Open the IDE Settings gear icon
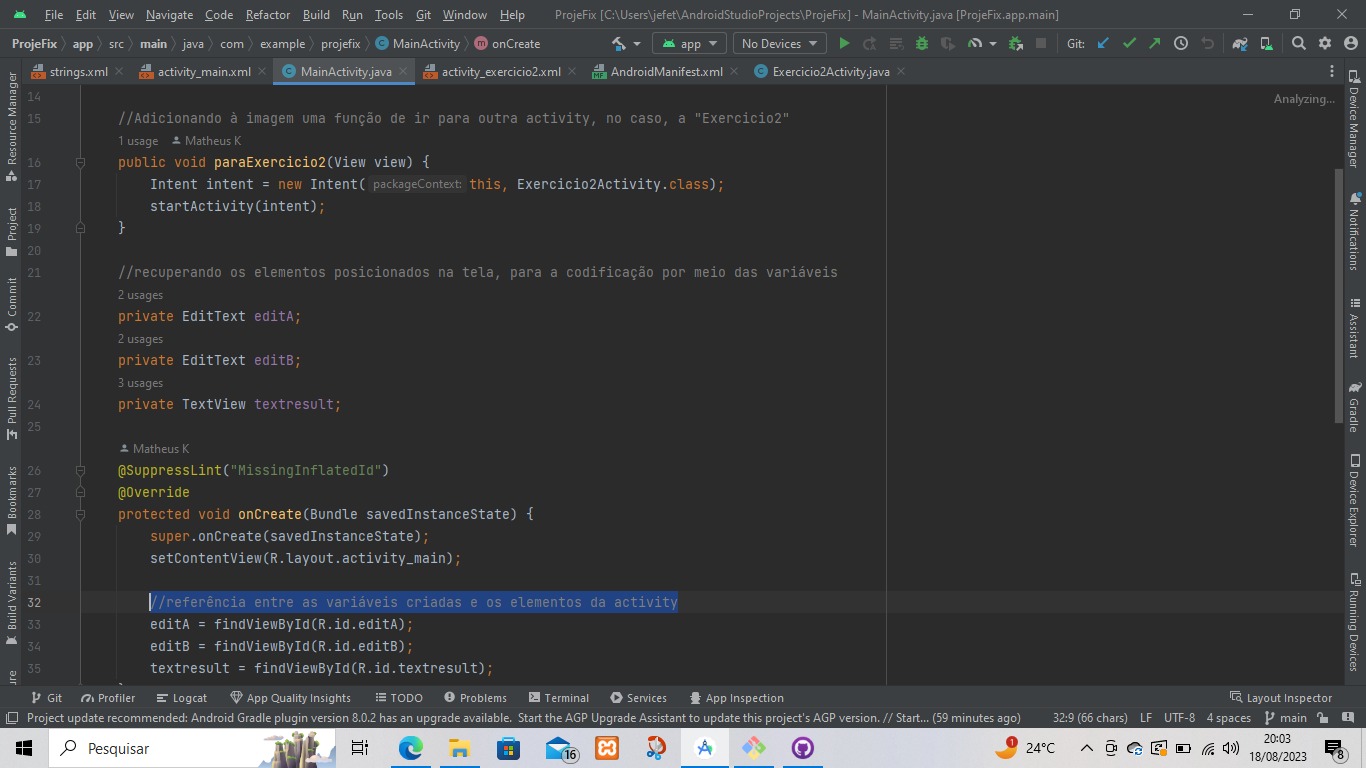1366x768 pixels. 1325,44
